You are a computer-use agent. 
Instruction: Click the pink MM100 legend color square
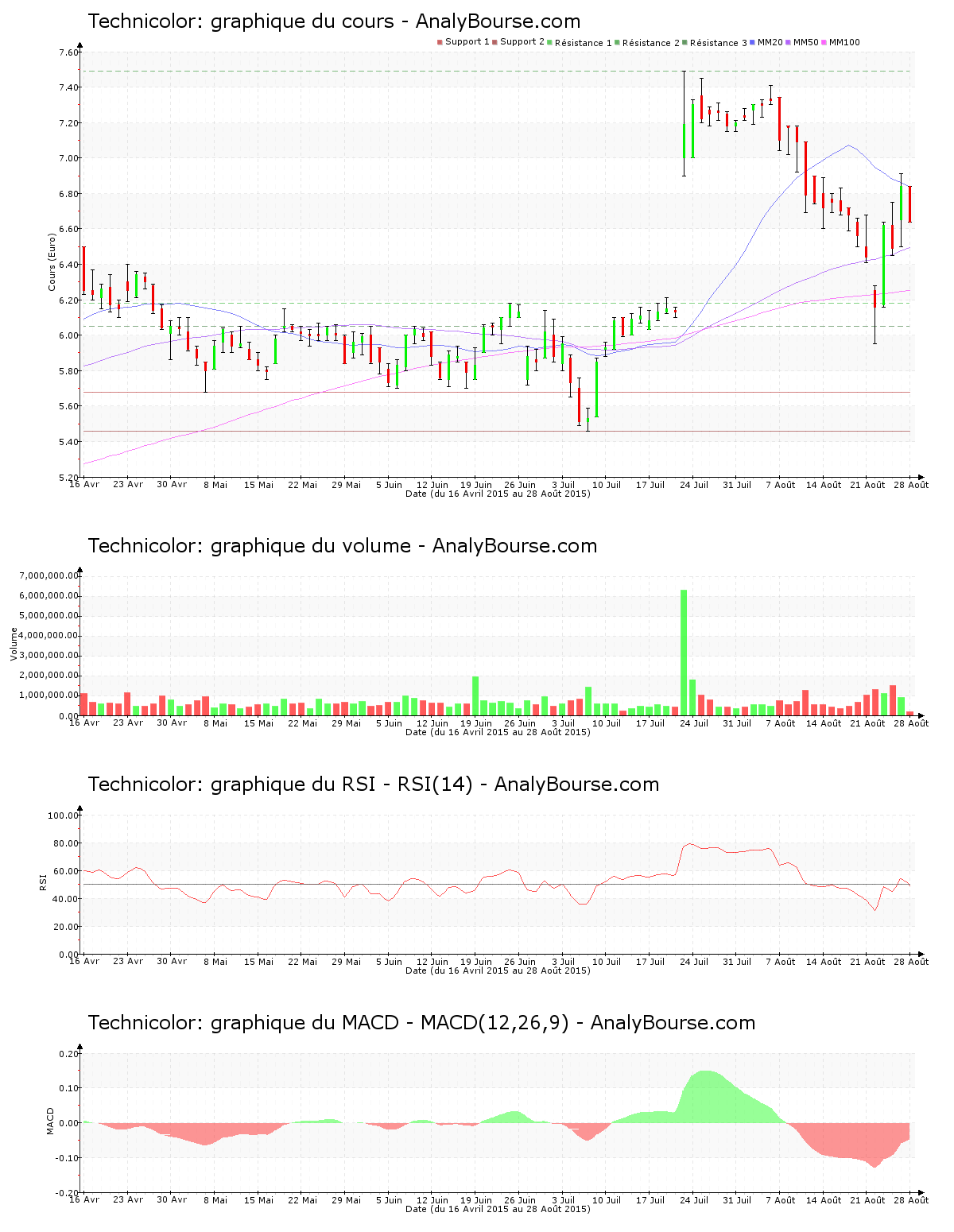click(x=824, y=42)
